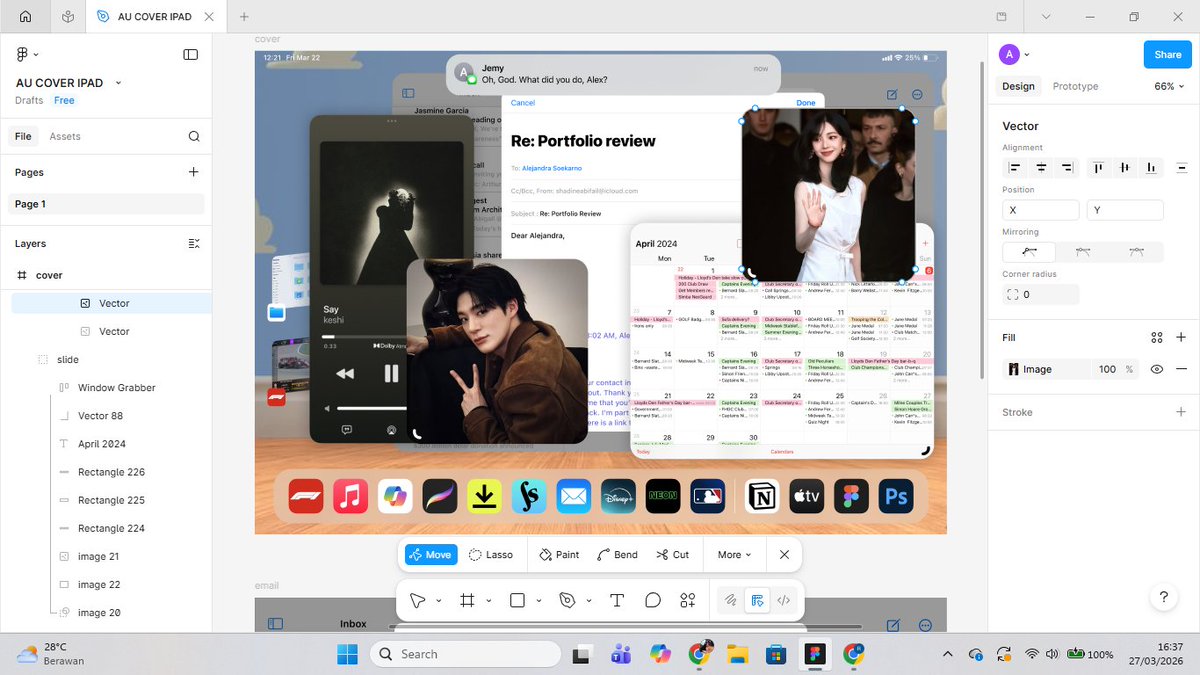Click the Align right icon

tap(1068, 168)
